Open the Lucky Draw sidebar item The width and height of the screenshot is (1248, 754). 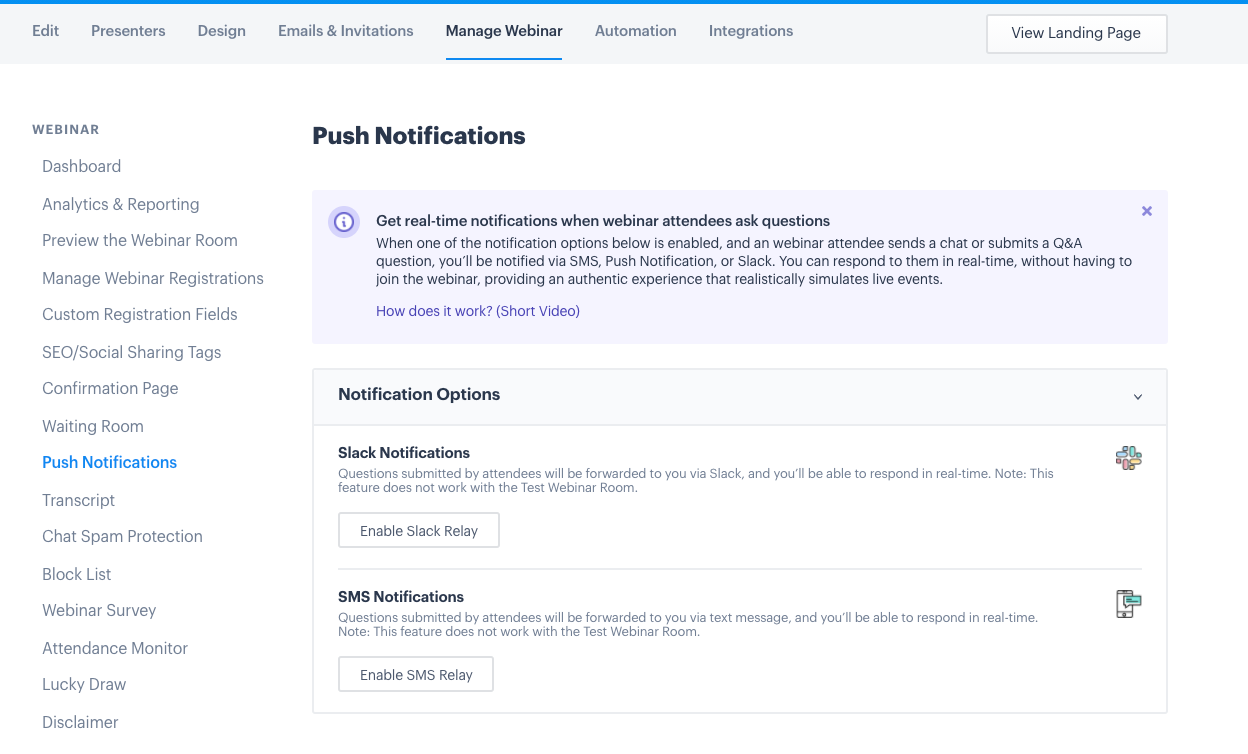[x=84, y=684]
